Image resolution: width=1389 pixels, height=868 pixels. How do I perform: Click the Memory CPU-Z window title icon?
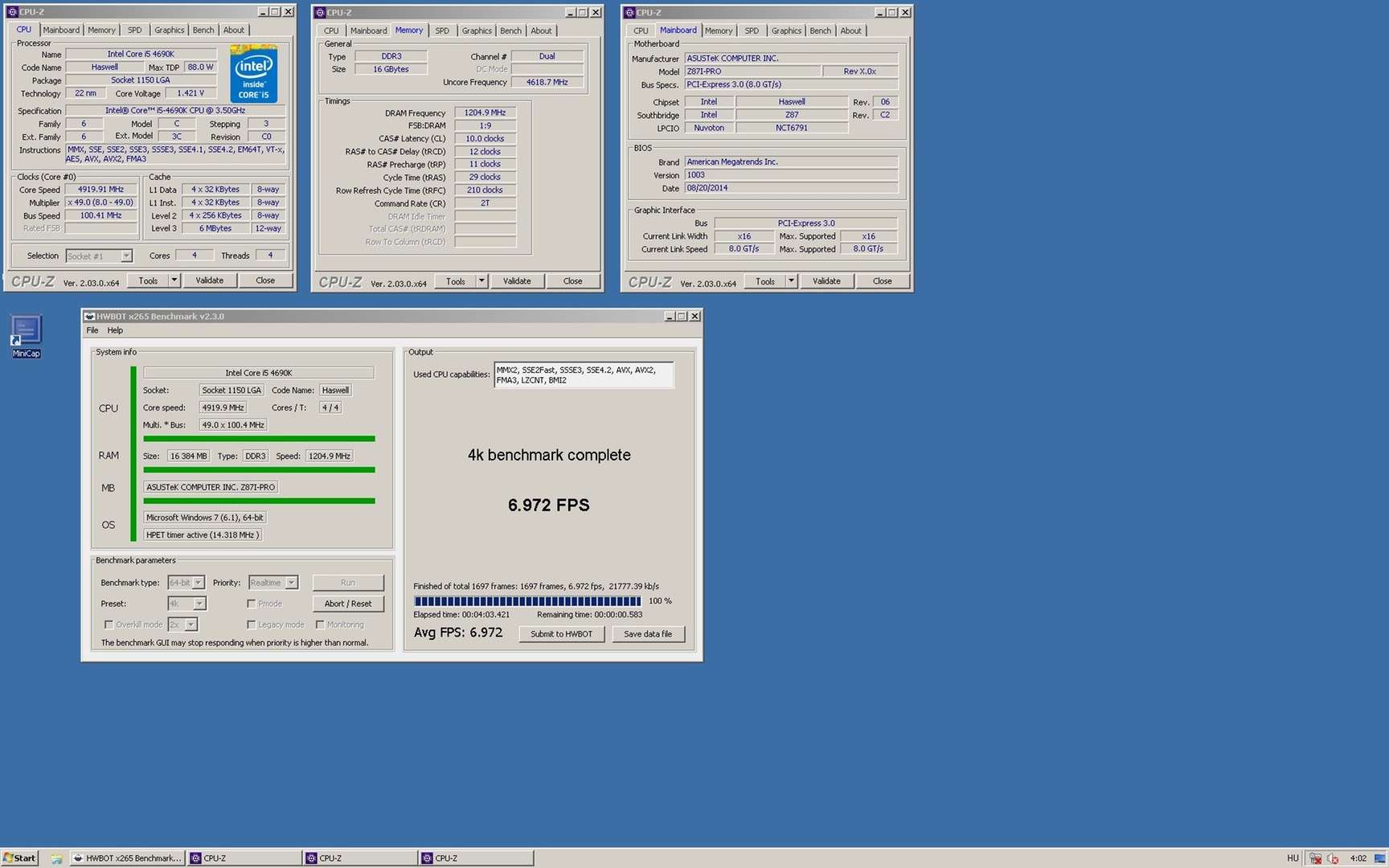click(320, 13)
